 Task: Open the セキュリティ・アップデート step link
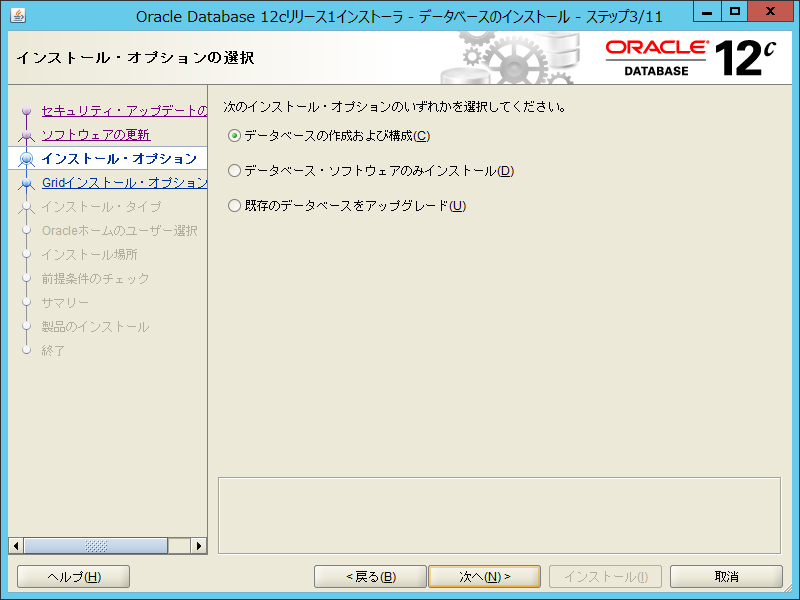pyautogui.click(x=124, y=110)
